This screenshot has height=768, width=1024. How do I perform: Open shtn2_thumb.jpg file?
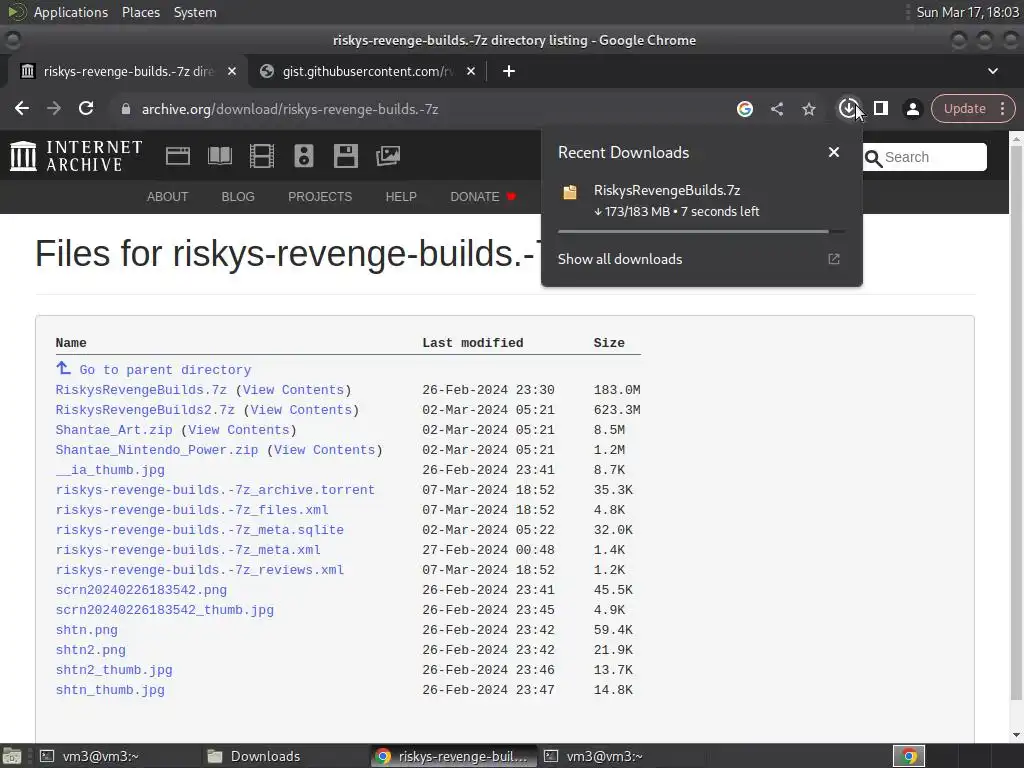[x=114, y=670]
